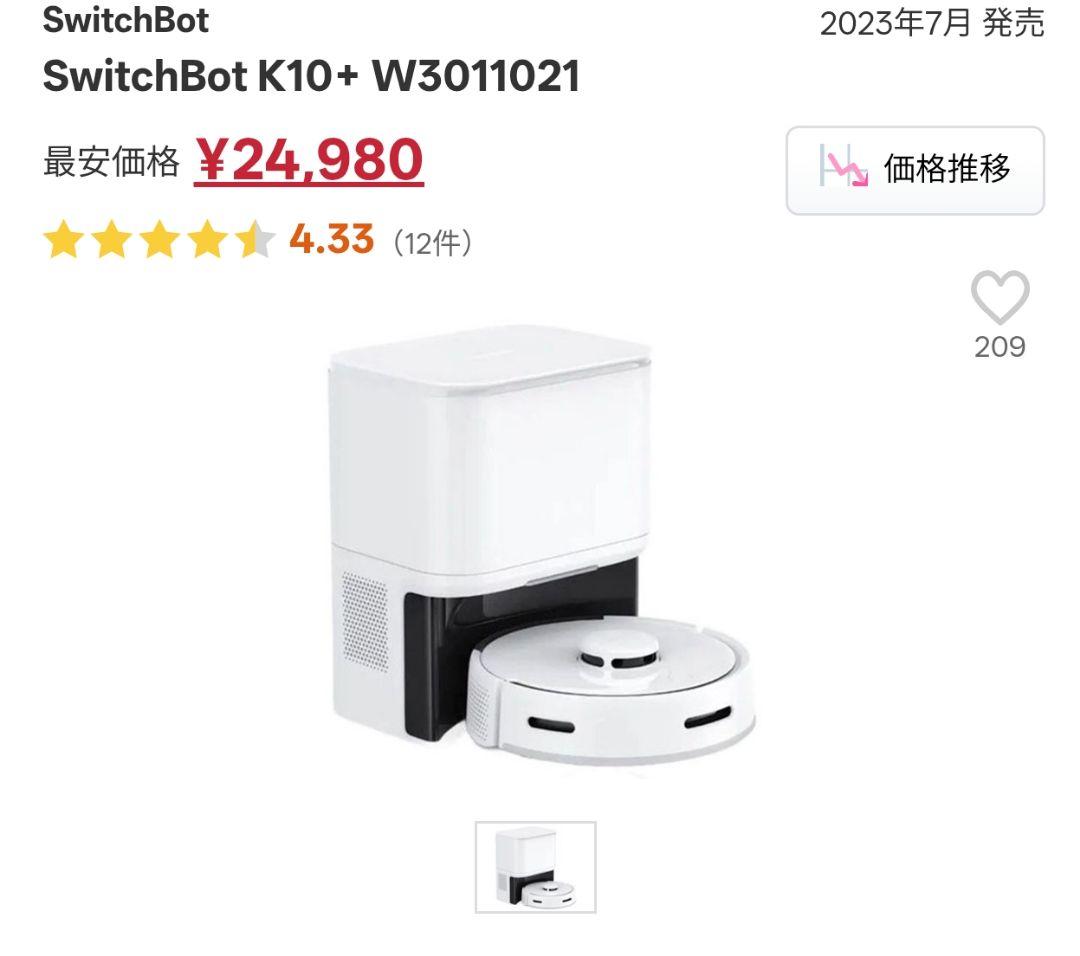Open the ¥24,980 lowest price link

309,160
